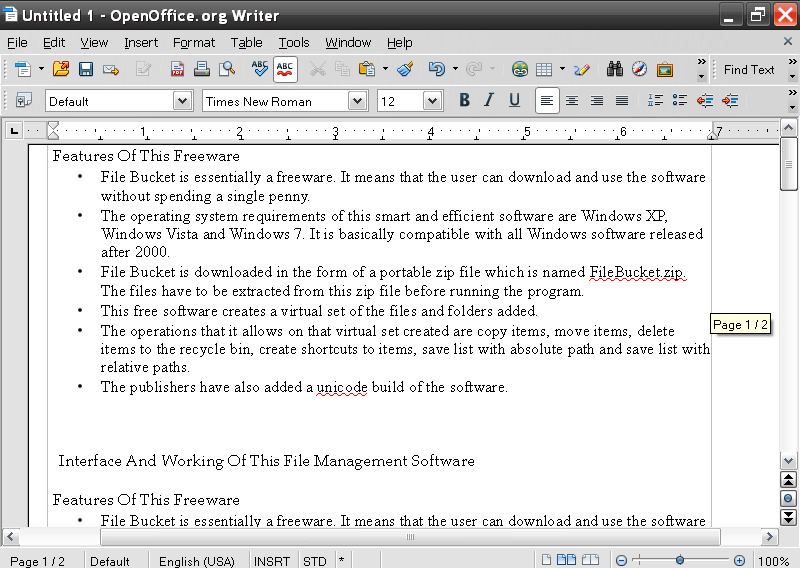Click STD selection mode in status bar
The height and width of the screenshot is (568, 800).
(315, 561)
